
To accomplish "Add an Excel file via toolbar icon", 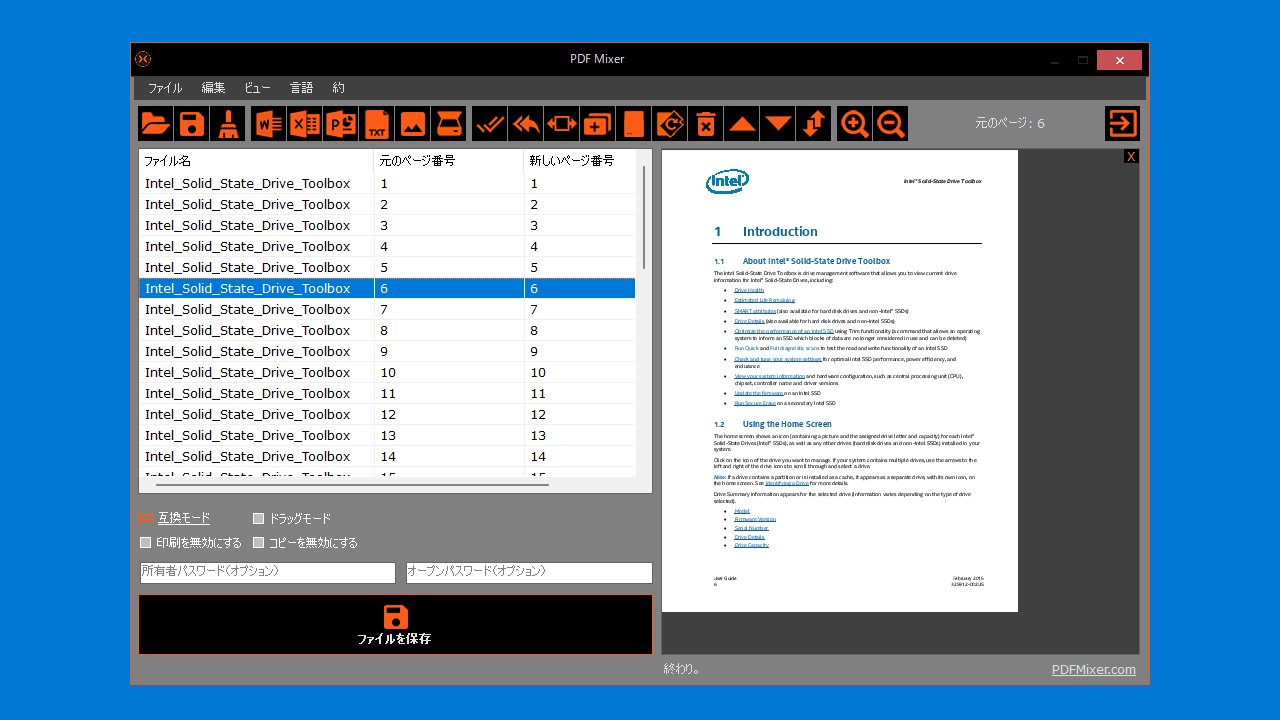I will pyautogui.click(x=304, y=124).
